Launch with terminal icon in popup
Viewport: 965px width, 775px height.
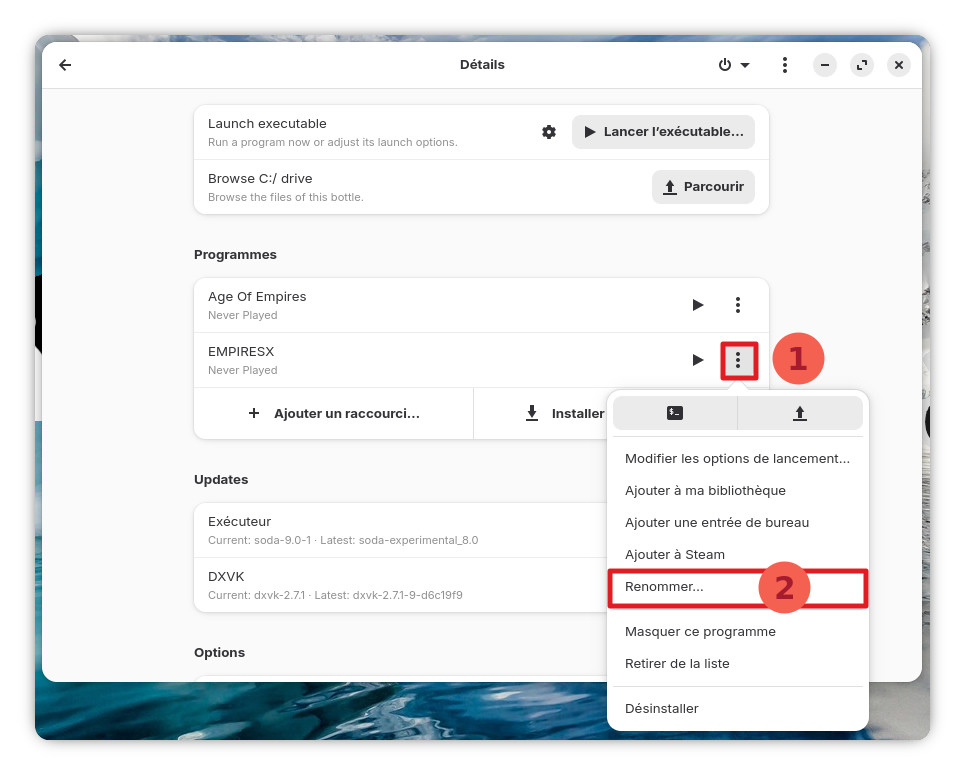tap(675, 413)
